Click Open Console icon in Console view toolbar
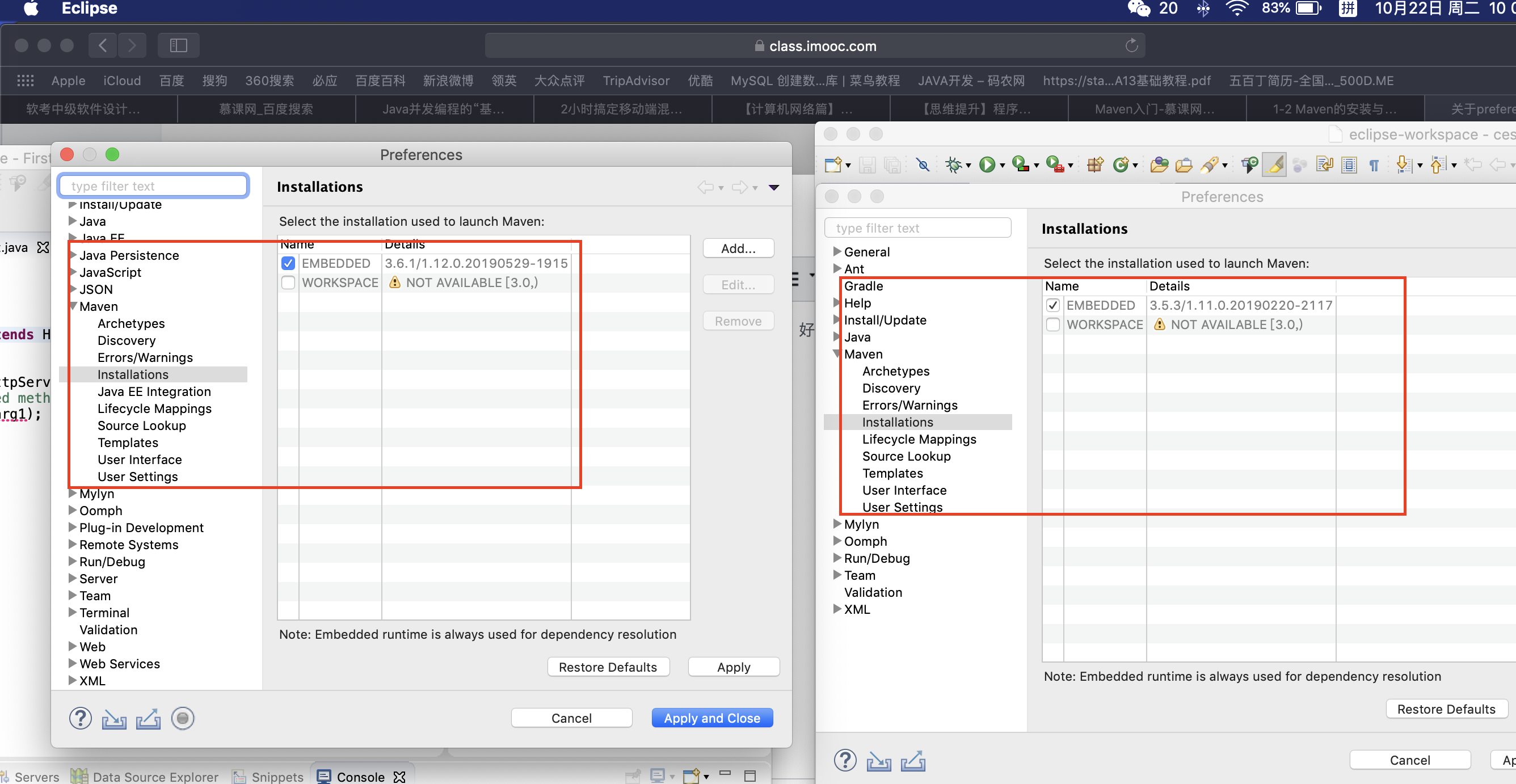The width and height of the screenshot is (1516, 784). 691,775
